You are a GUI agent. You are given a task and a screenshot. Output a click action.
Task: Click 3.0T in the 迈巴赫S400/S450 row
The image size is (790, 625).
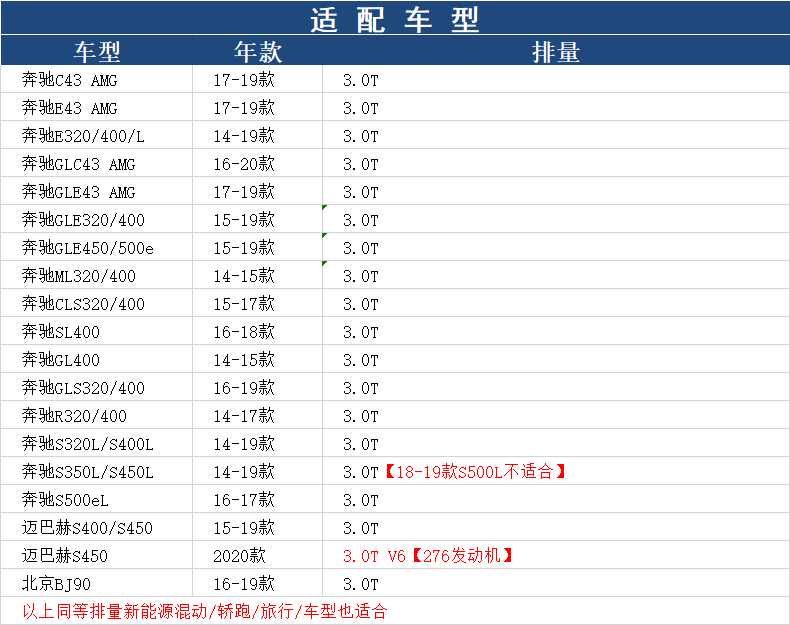tap(360, 528)
